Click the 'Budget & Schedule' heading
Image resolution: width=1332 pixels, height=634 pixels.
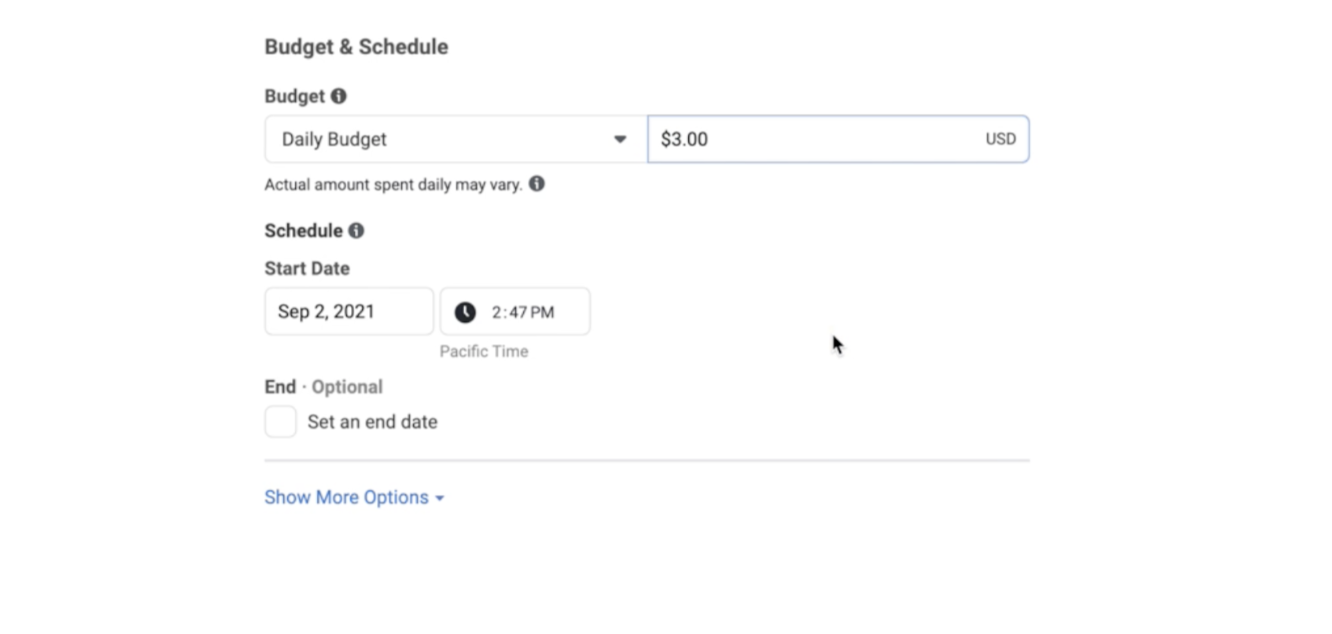pos(356,47)
